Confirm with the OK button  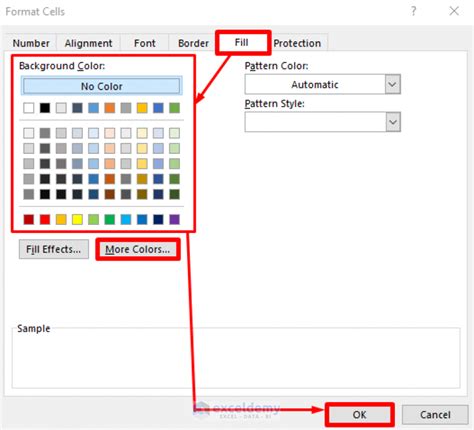tap(360, 415)
